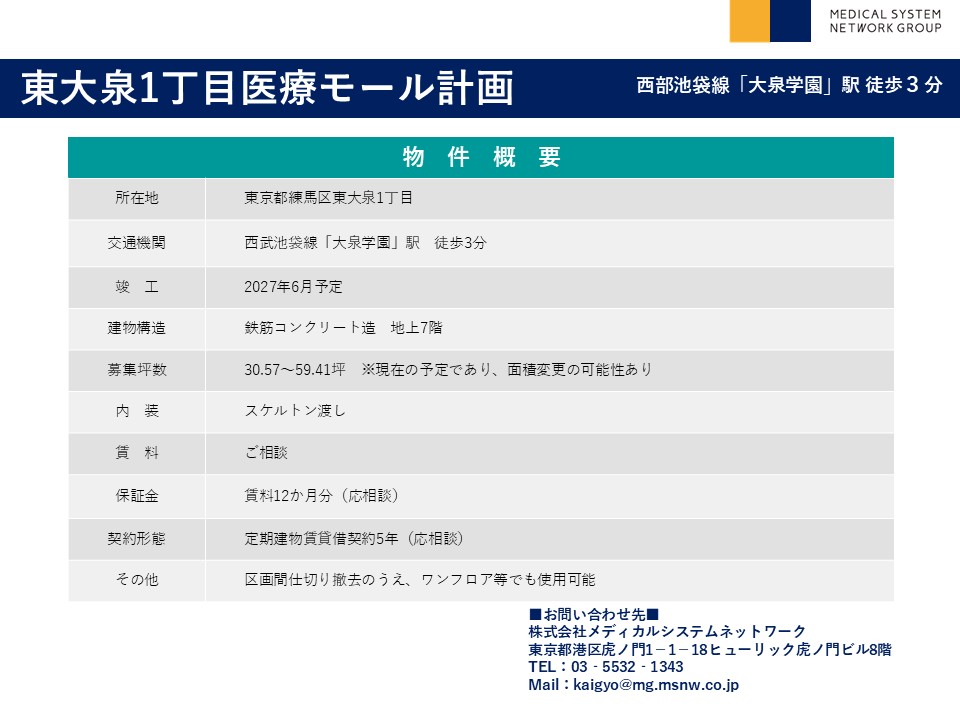Click the orange square in the logo
The image size is (960, 720).
[749, 21]
